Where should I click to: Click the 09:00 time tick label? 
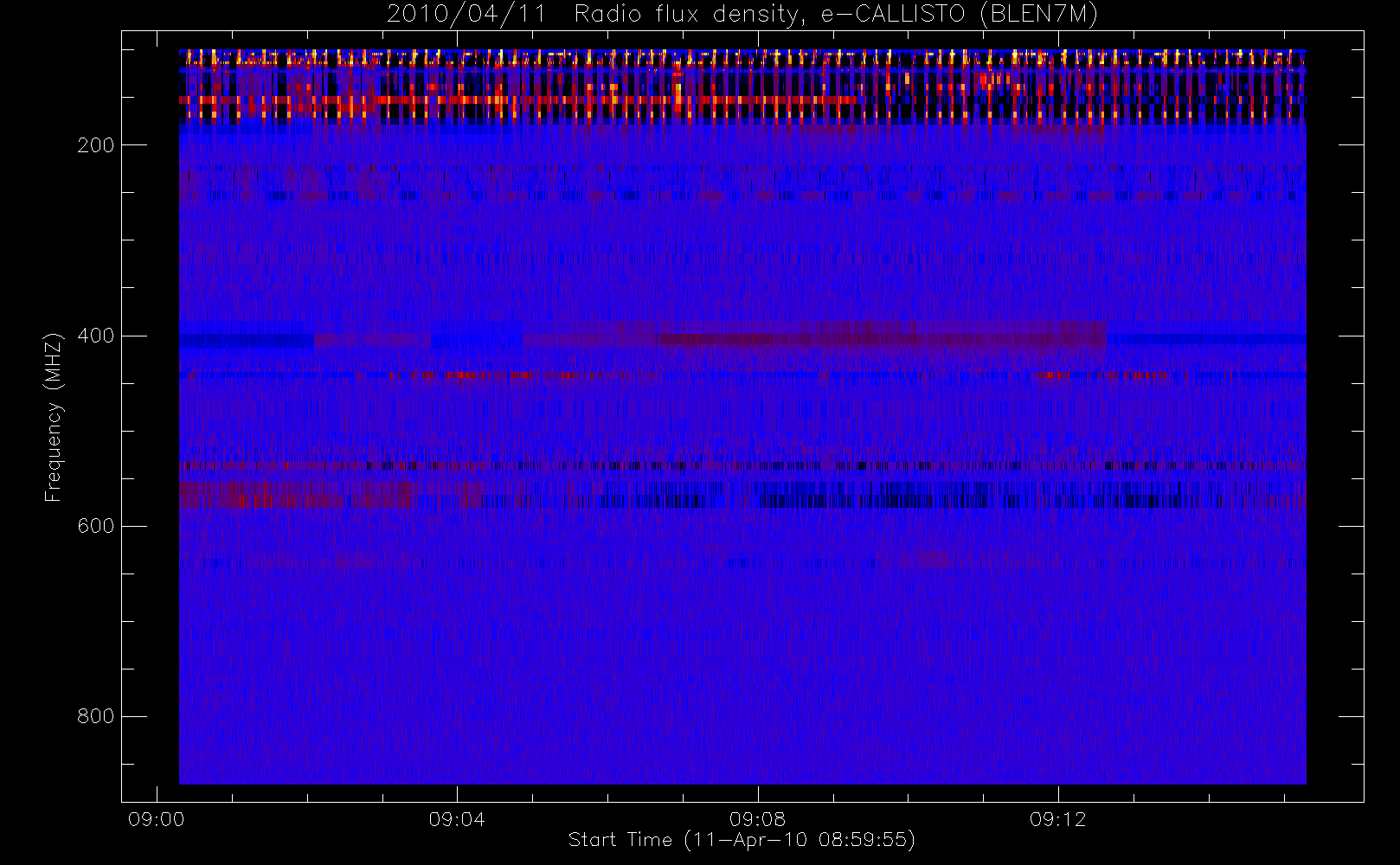coord(157,819)
